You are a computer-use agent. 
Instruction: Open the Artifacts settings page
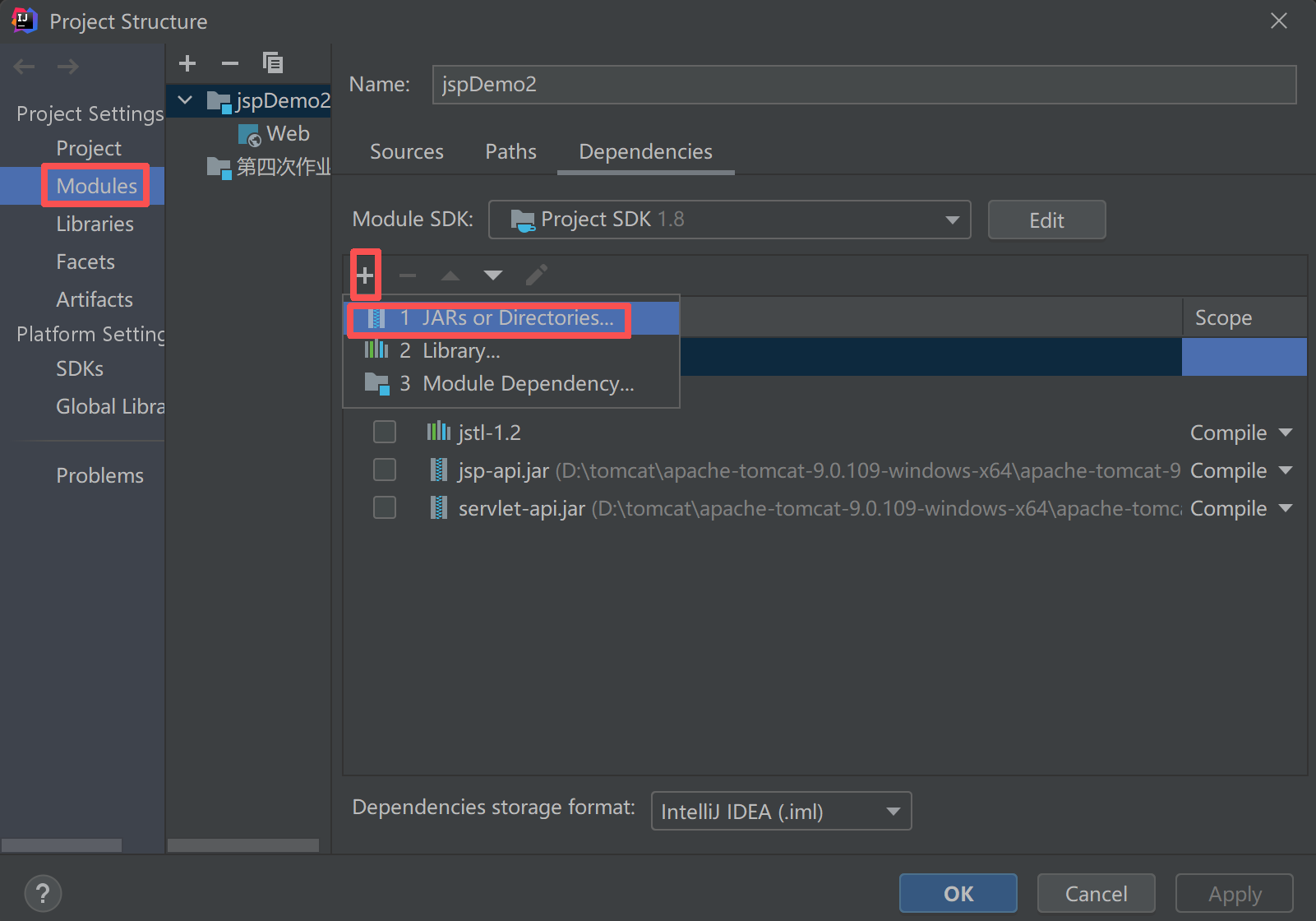95,299
